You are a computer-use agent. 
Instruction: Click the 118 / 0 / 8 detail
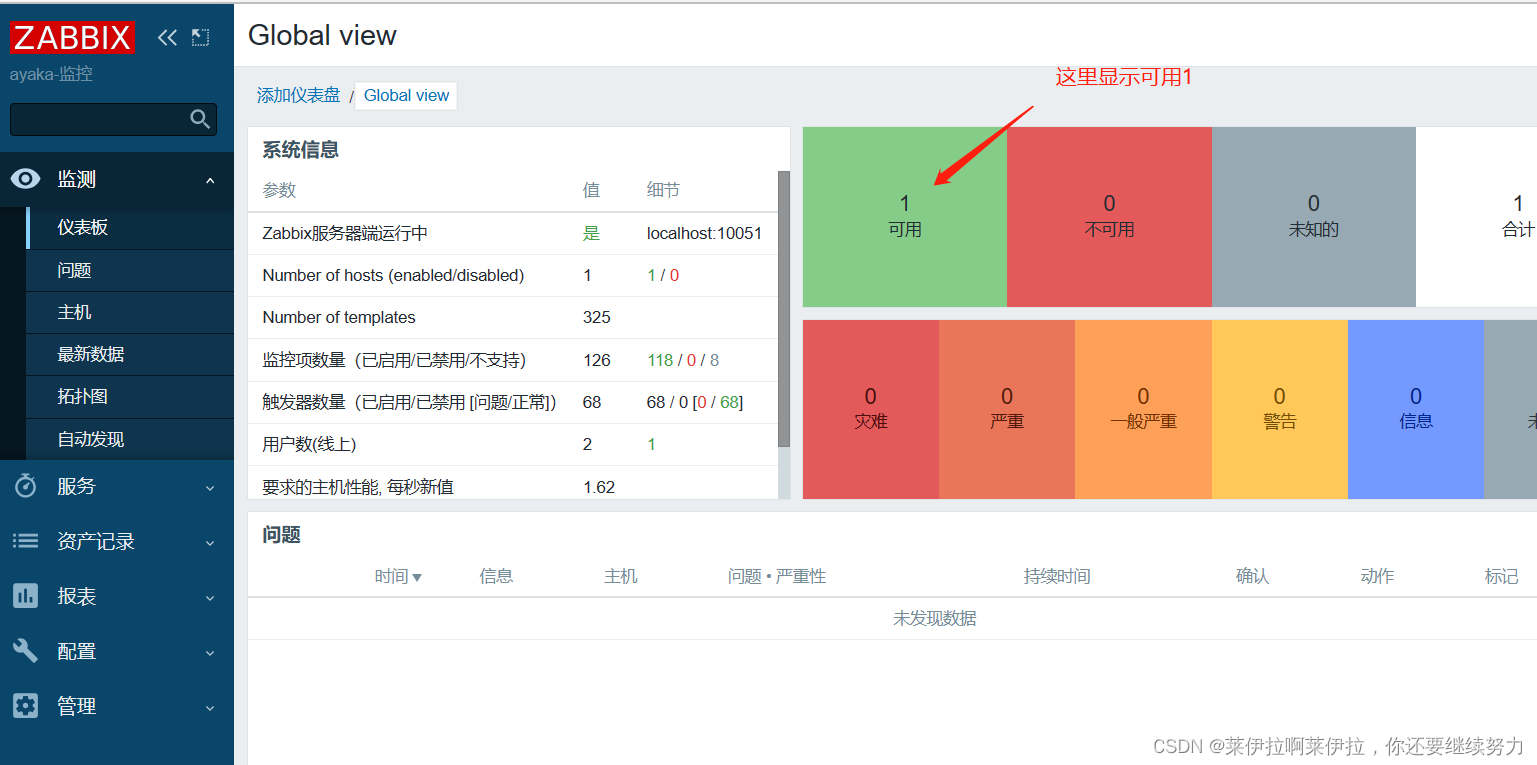tap(683, 360)
